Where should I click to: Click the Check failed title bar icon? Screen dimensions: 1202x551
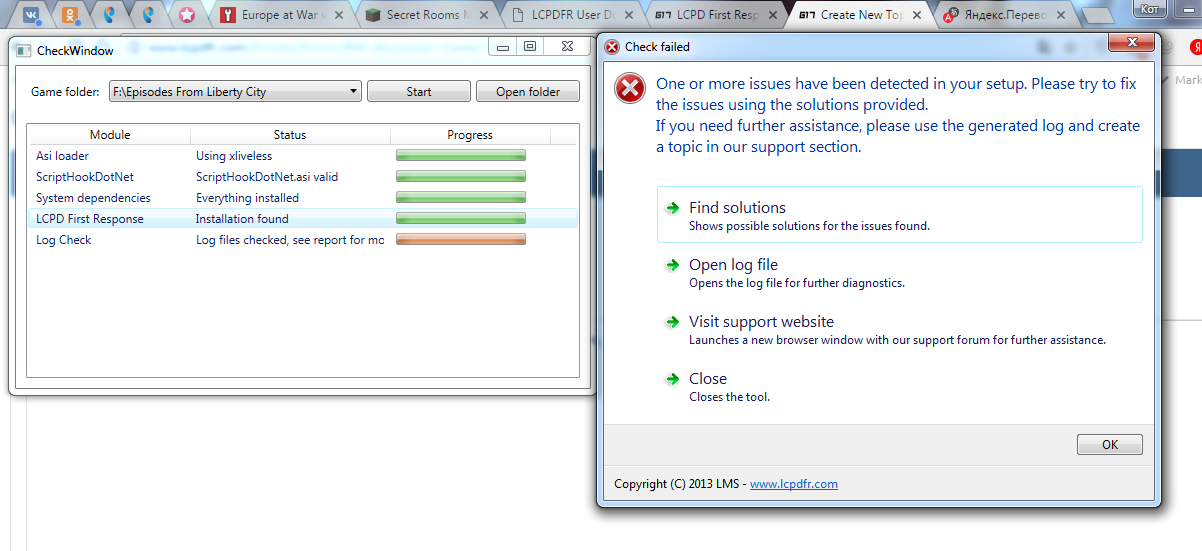(x=612, y=46)
